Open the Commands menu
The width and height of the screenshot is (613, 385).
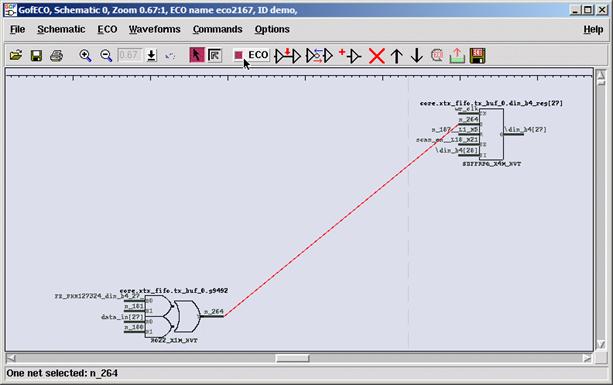pos(217,29)
